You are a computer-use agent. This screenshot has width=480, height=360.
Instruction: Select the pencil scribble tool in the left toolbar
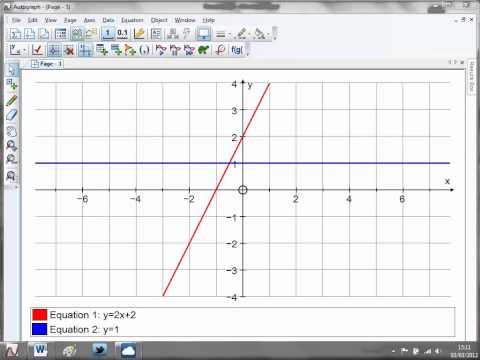pyautogui.click(x=12, y=100)
